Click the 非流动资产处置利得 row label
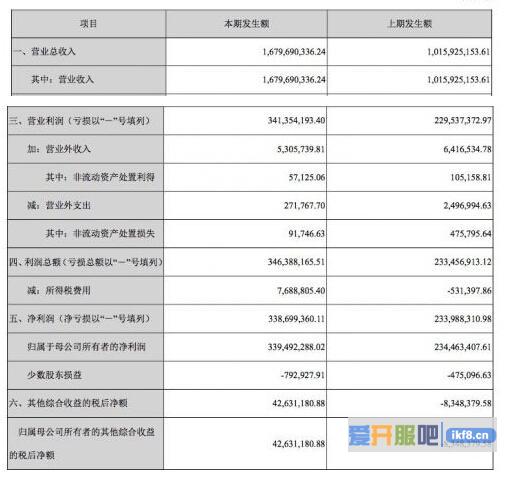The image size is (508, 477). coord(100,177)
